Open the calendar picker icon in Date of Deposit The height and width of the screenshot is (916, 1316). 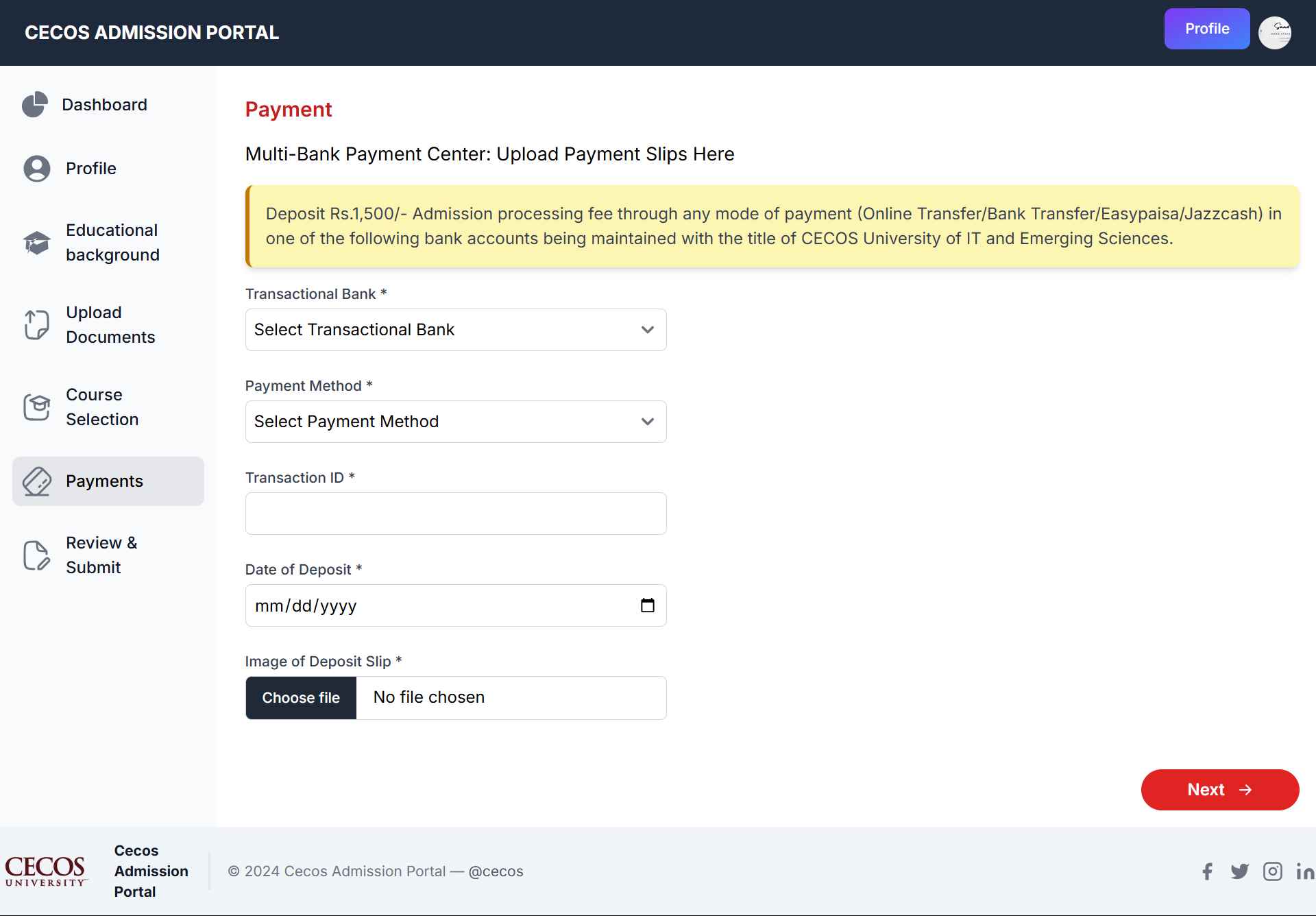[648, 605]
